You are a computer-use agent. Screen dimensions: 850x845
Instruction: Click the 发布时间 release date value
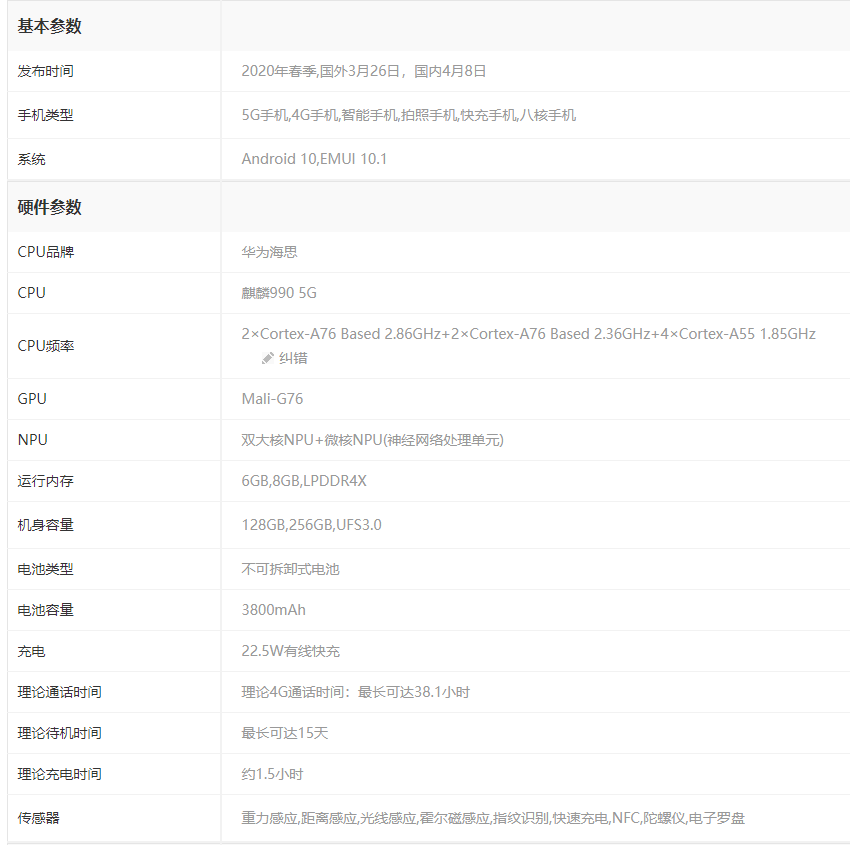(364, 71)
